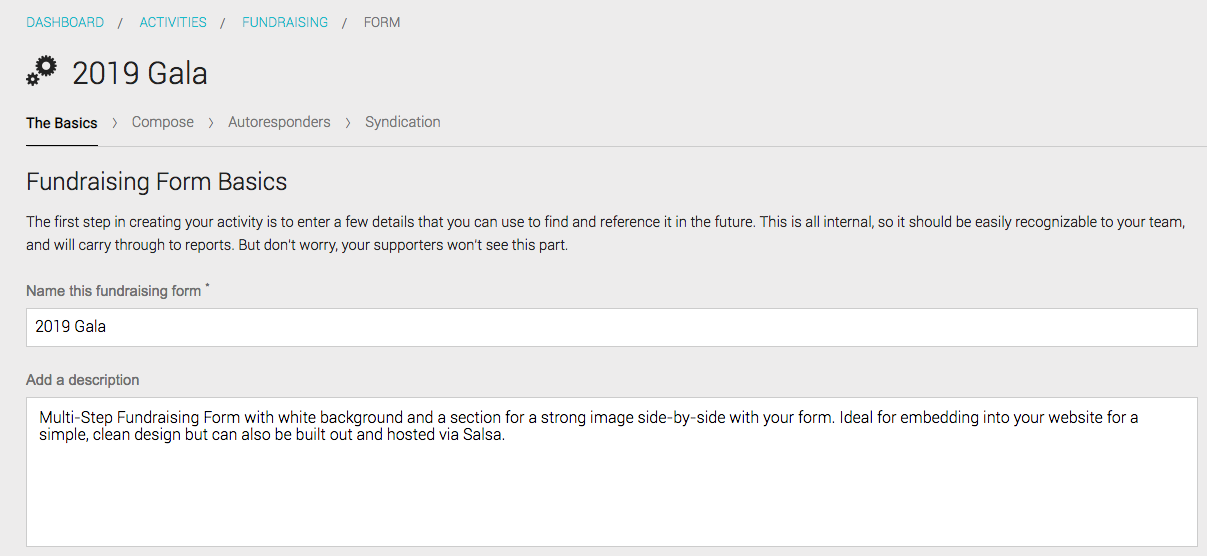Image resolution: width=1207 pixels, height=556 pixels.
Task: Select The Basics tab
Action: (62, 123)
